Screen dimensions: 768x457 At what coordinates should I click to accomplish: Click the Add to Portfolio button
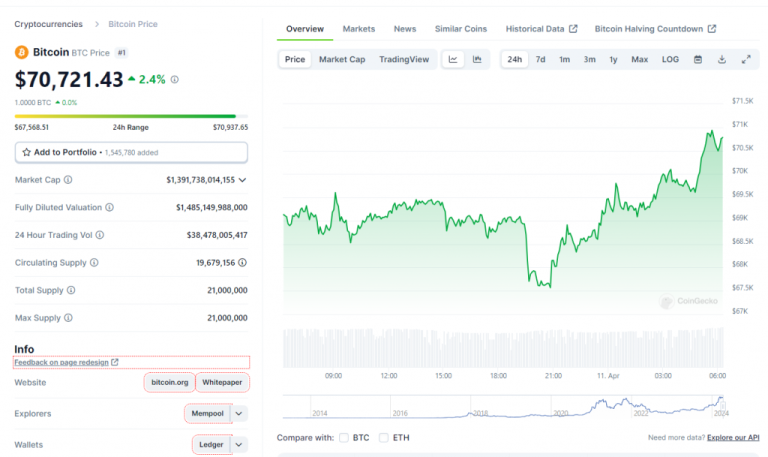click(x=131, y=152)
